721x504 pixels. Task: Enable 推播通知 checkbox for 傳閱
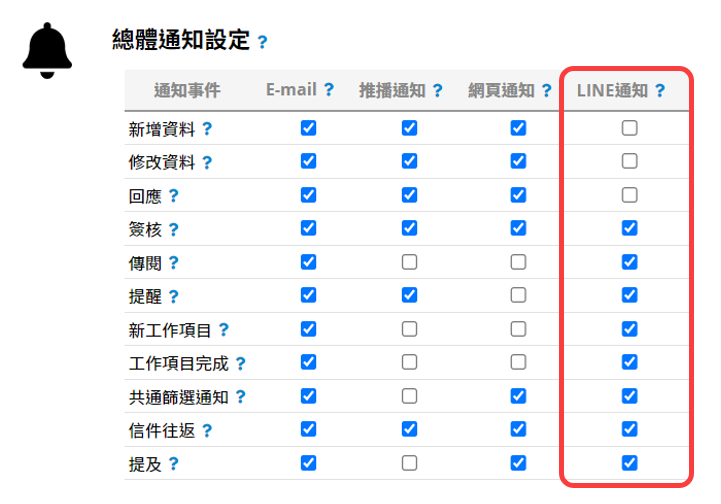(409, 262)
